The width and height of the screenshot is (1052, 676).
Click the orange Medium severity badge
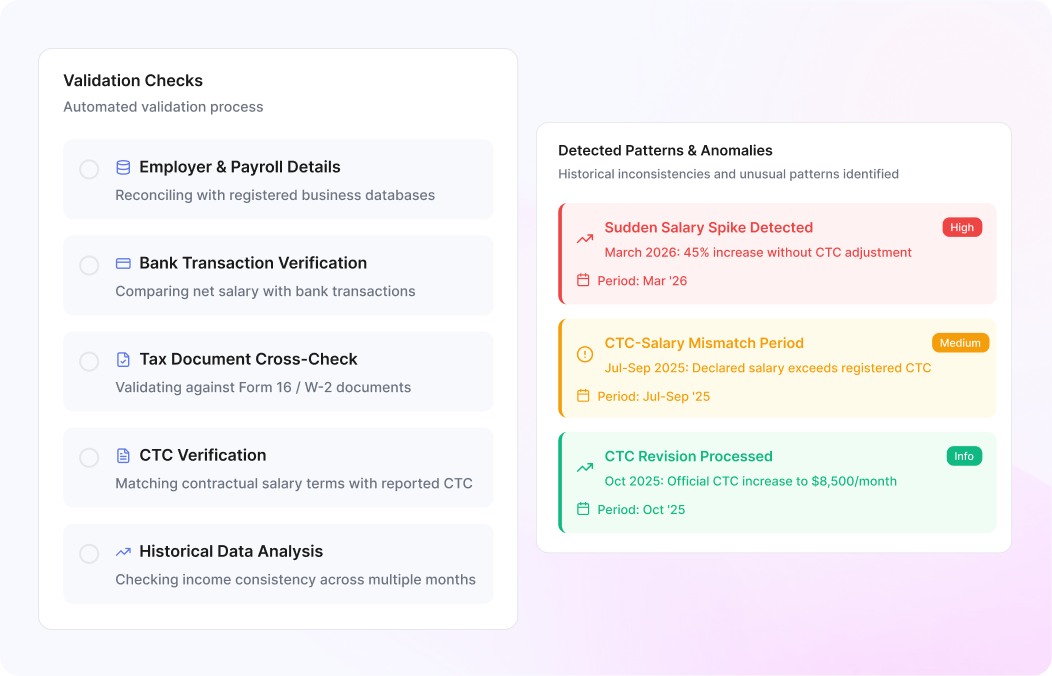click(960, 343)
